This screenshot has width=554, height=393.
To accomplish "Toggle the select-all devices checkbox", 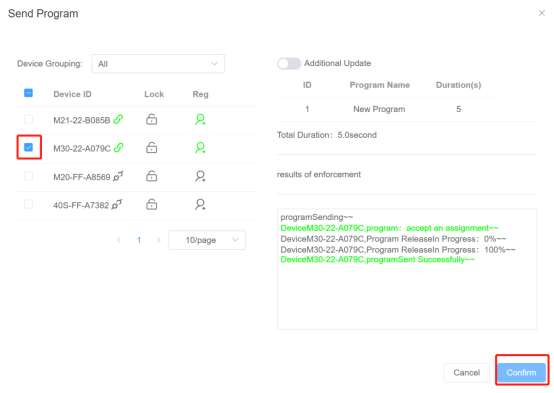I will click(29, 93).
